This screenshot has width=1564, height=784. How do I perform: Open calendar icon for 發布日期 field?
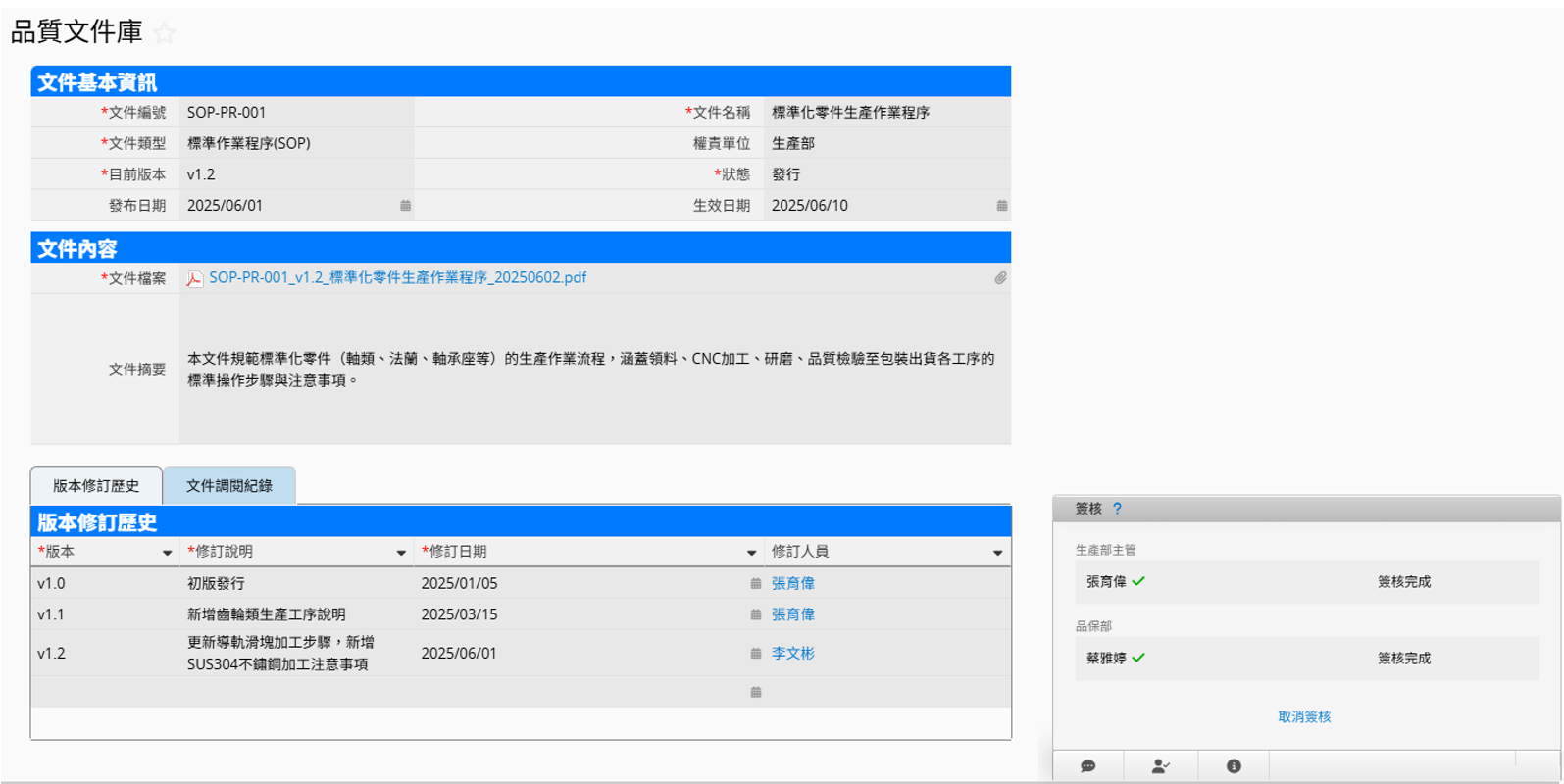[405, 206]
